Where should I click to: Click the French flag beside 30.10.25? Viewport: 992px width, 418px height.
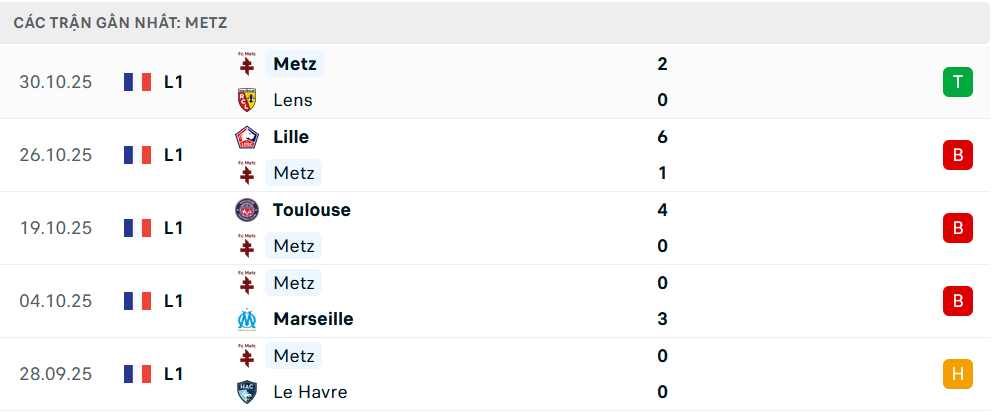(137, 82)
